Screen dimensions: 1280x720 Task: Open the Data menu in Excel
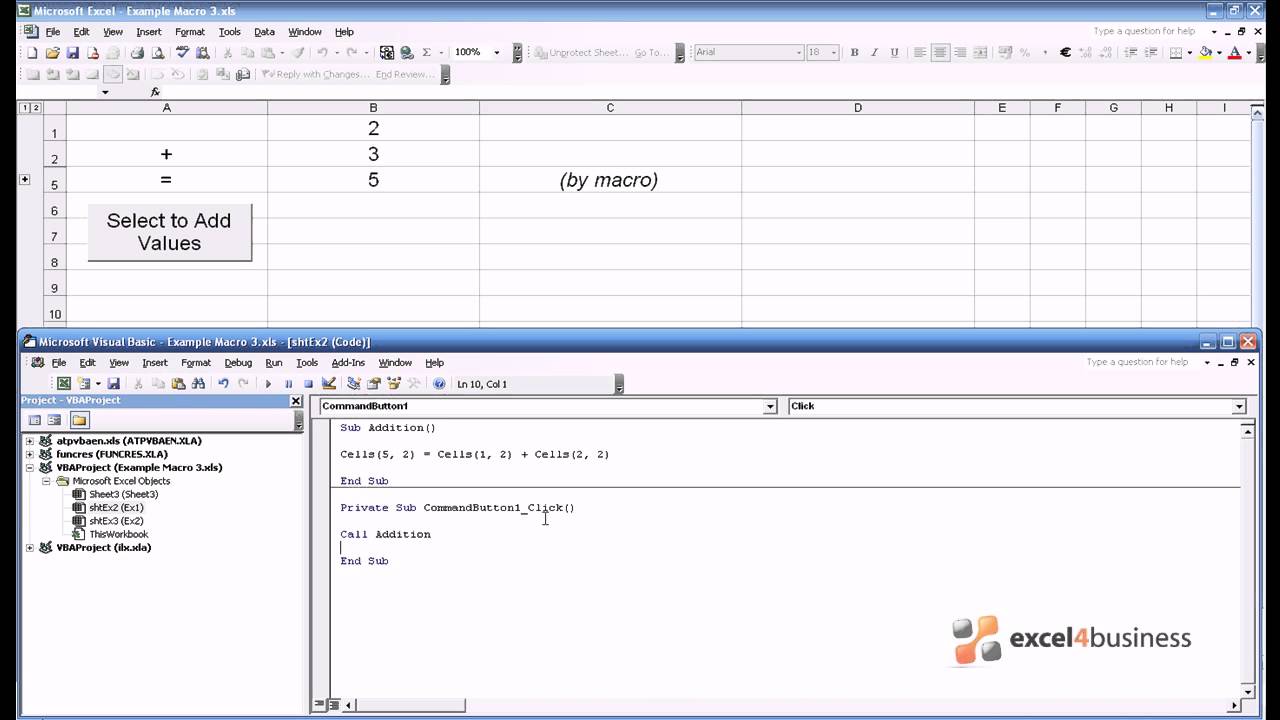(264, 32)
